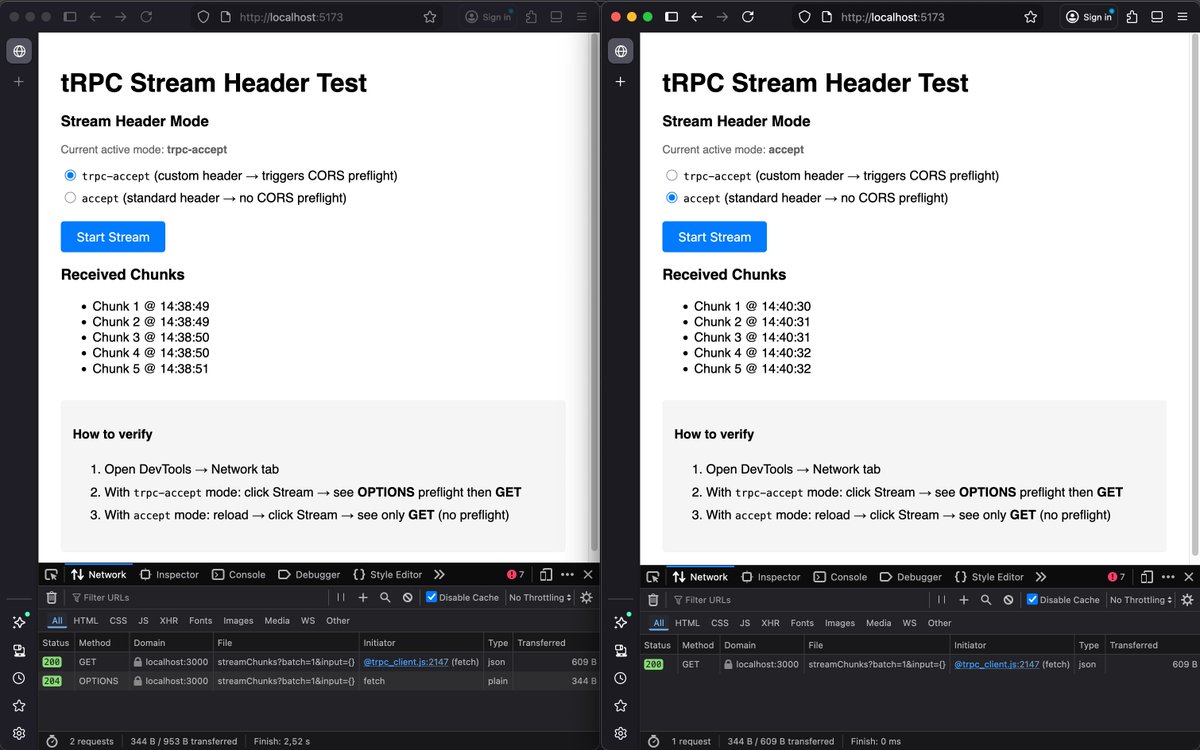This screenshot has height=750, width=1200.
Task: Toggle sidebar icon in right browser toolbar
Action: tap(671, 17)
